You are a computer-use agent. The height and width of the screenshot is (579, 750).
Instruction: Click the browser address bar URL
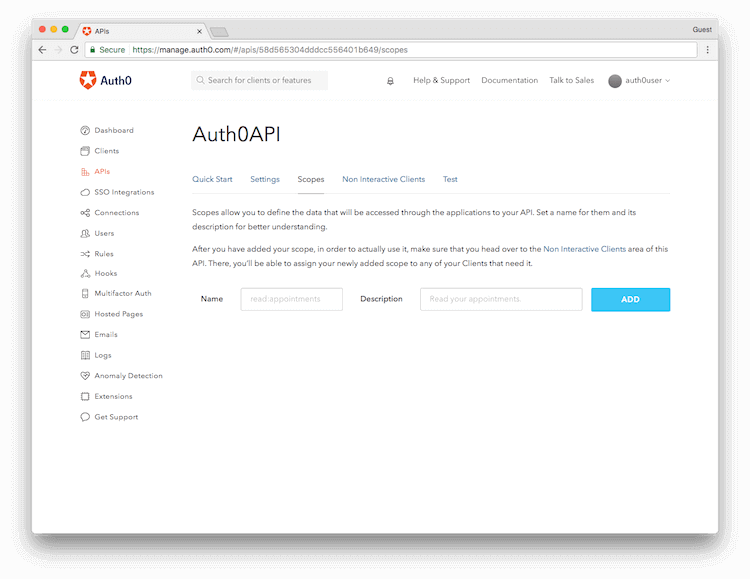click(270, 50)
